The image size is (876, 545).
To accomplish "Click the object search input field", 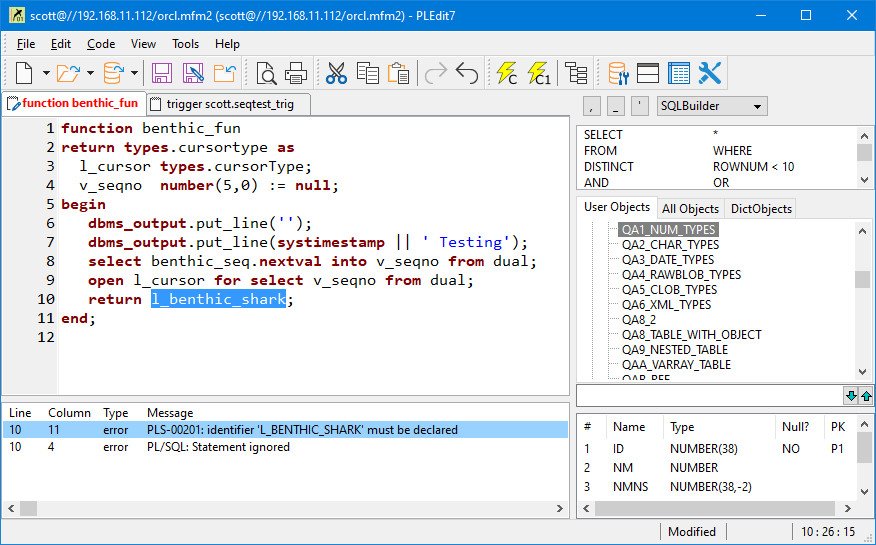I will 708,395.
